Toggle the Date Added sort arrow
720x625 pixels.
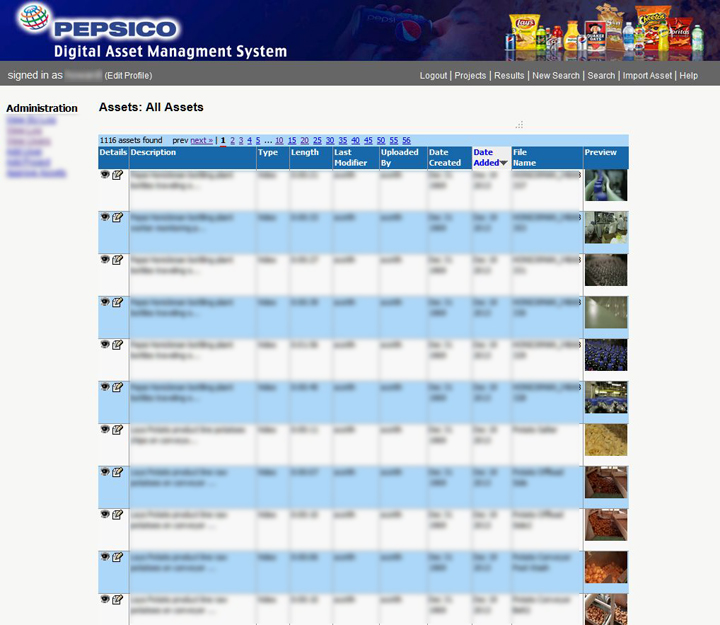tap(504, 163)
